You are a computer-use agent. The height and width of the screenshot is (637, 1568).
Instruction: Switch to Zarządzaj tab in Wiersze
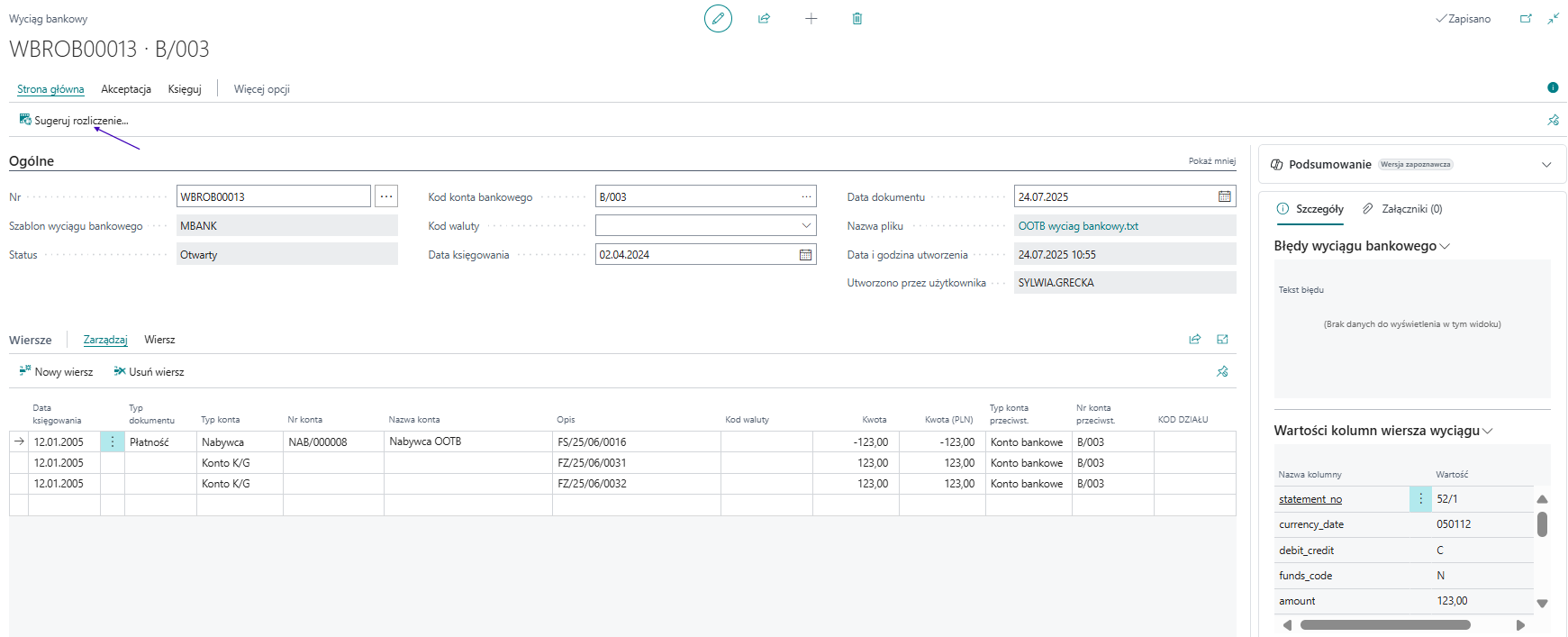(x=105, y=340)
